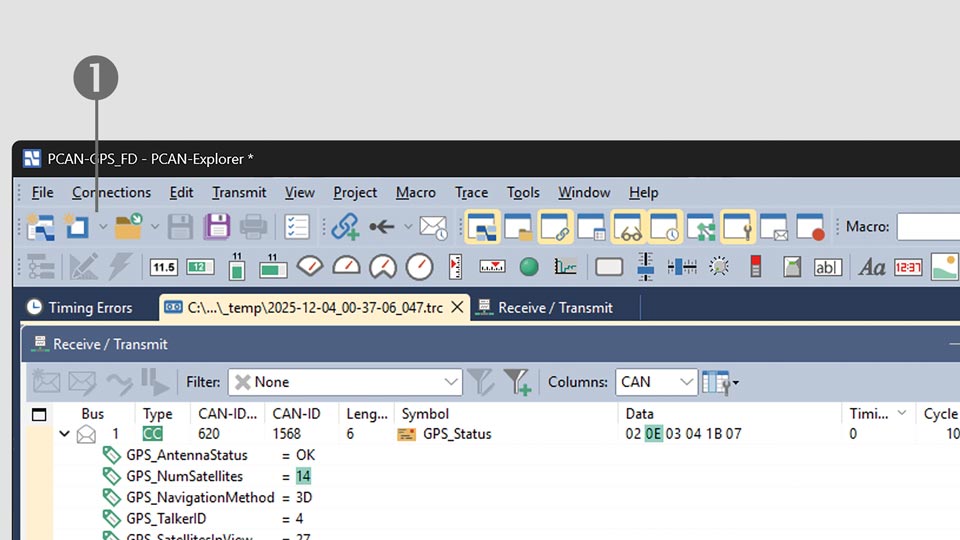The height and width of the screenshot is (540, 960).
Task: Open the Transmit menu
Action: point(239,193)
